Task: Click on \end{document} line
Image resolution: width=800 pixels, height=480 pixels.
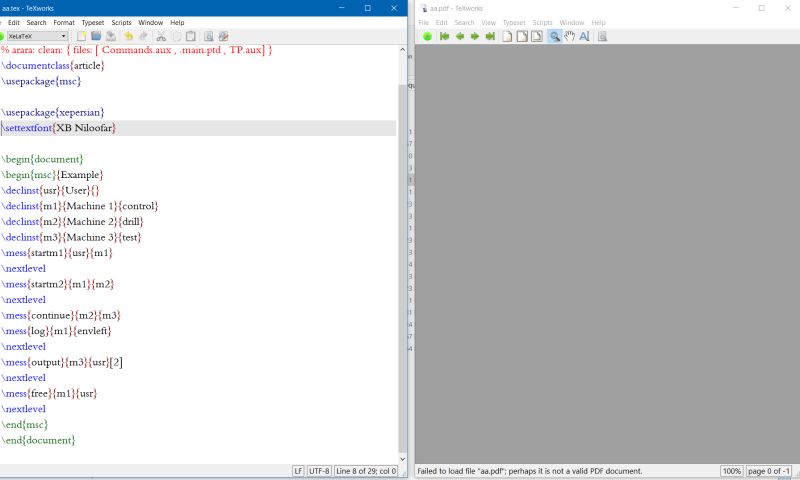Action: coord(38,440)
